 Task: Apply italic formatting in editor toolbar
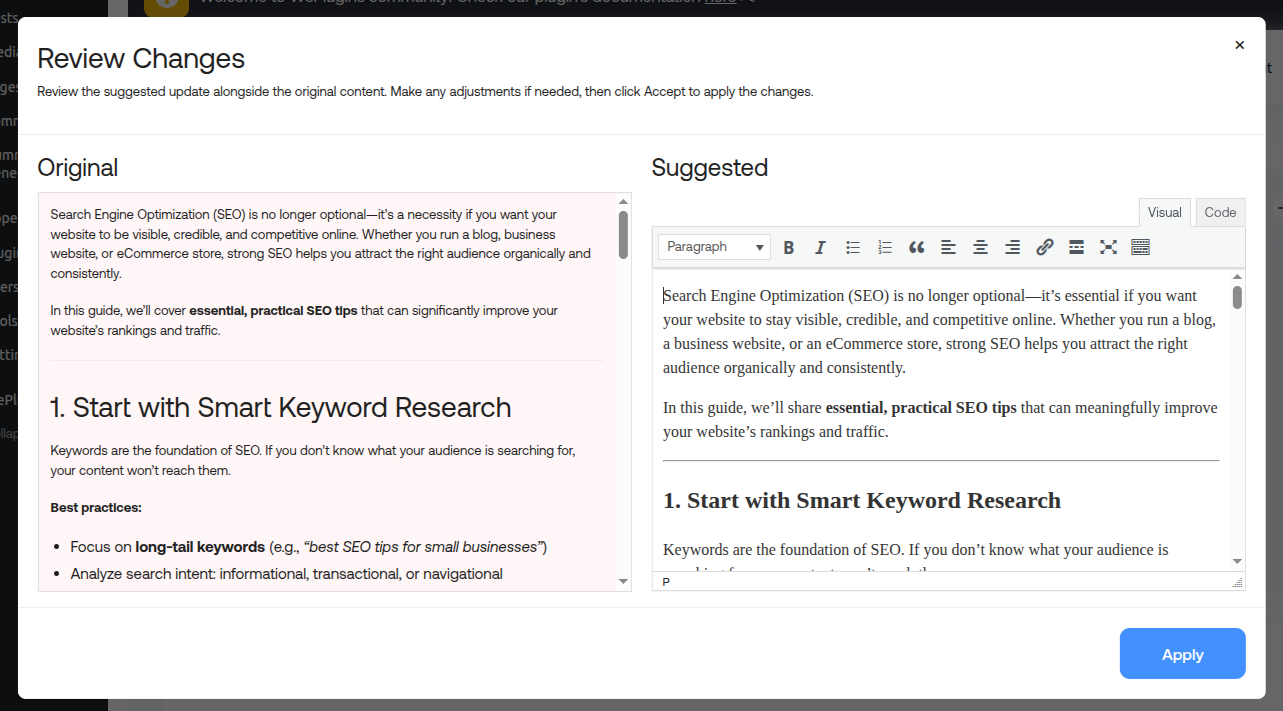[x=821, y=247]
